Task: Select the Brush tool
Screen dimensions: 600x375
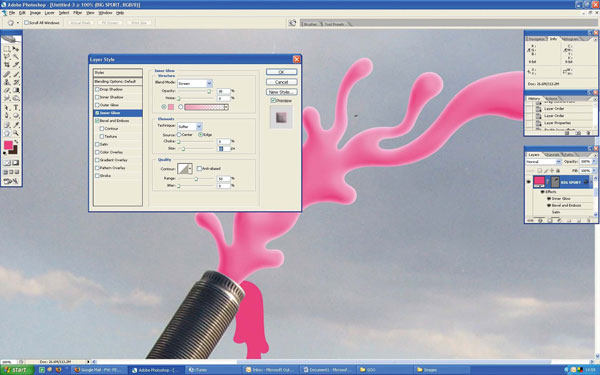Action: [x=16, y=74]
